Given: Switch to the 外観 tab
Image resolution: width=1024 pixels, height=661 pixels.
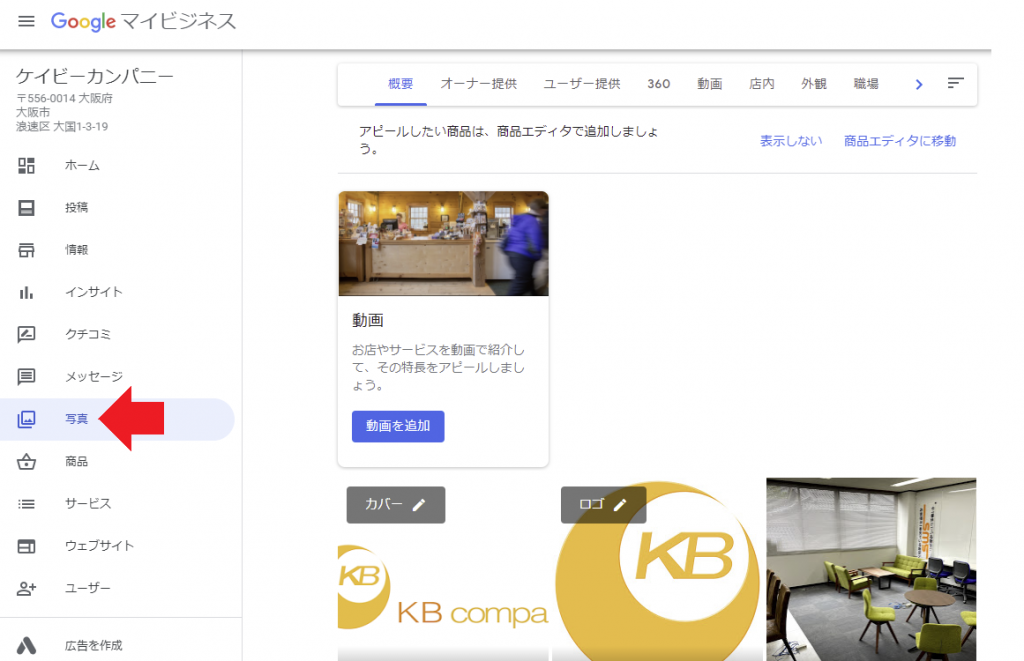Looking at the screenshot, I should 814,84.
